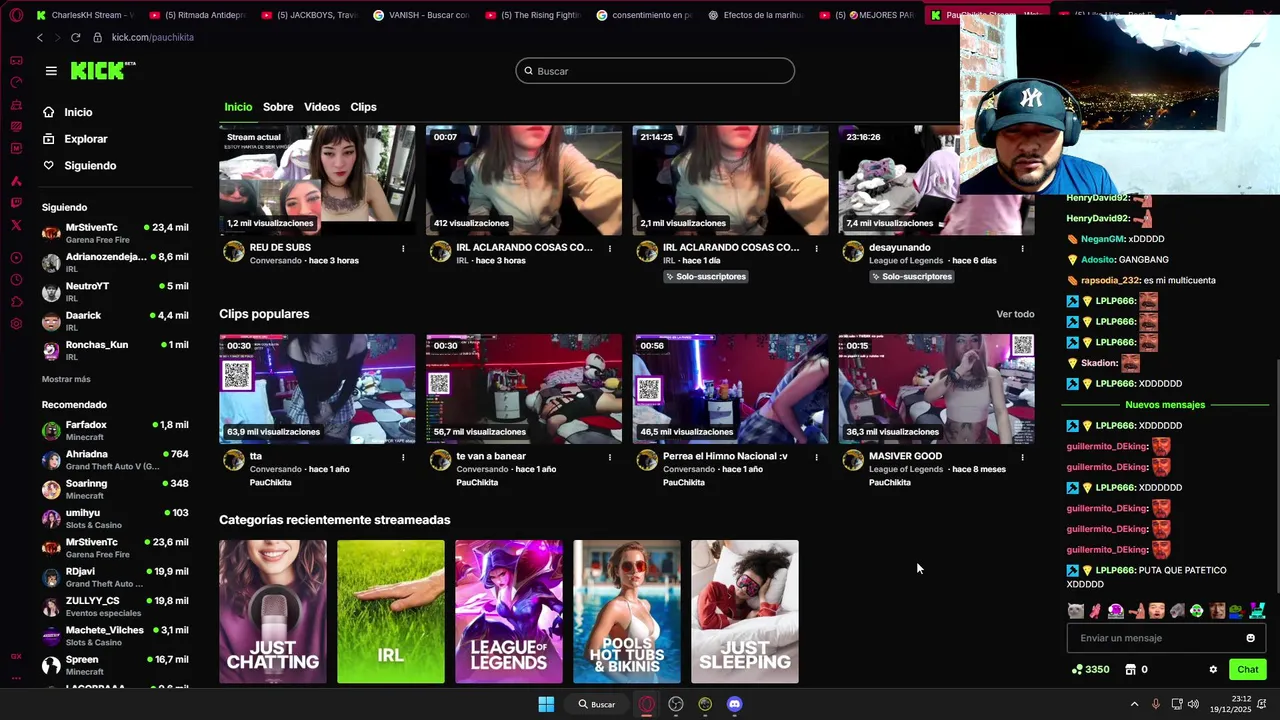
Task: Open Opera sidebar settings gear
Action: (16, 323)
